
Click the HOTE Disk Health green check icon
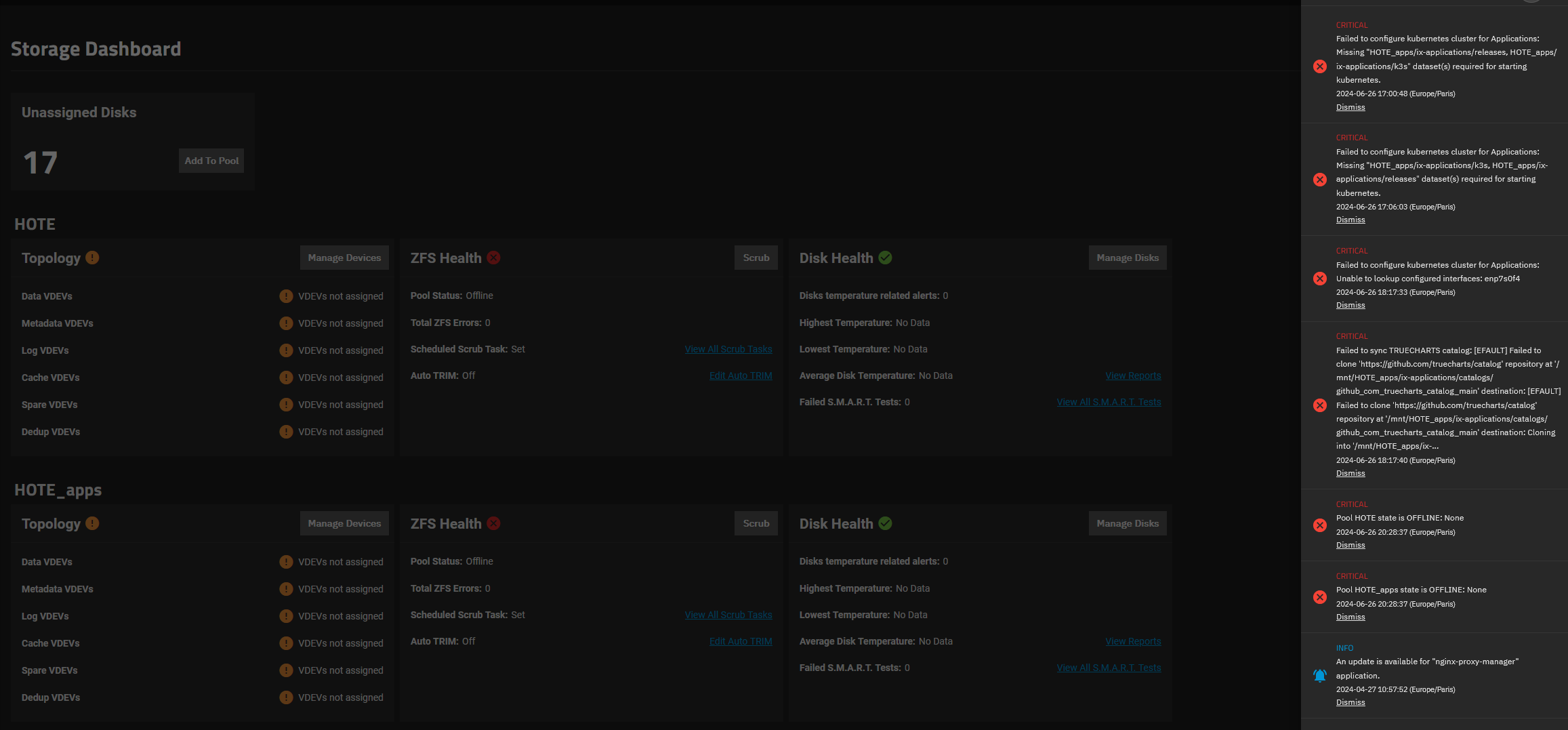[885, 258]
